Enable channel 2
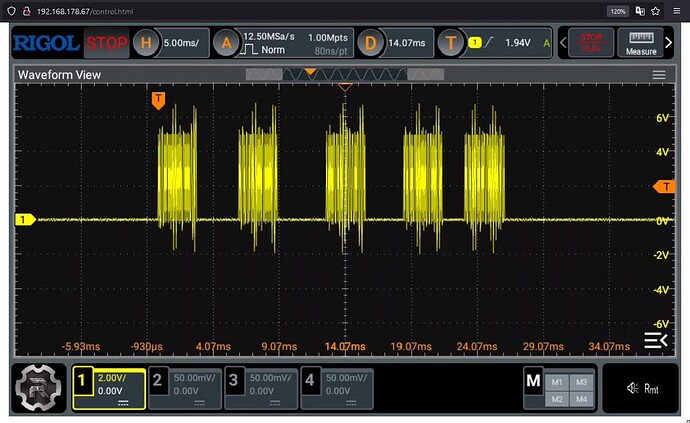The width and height of the screenshot is (690, 423). (x=184, y=386)
